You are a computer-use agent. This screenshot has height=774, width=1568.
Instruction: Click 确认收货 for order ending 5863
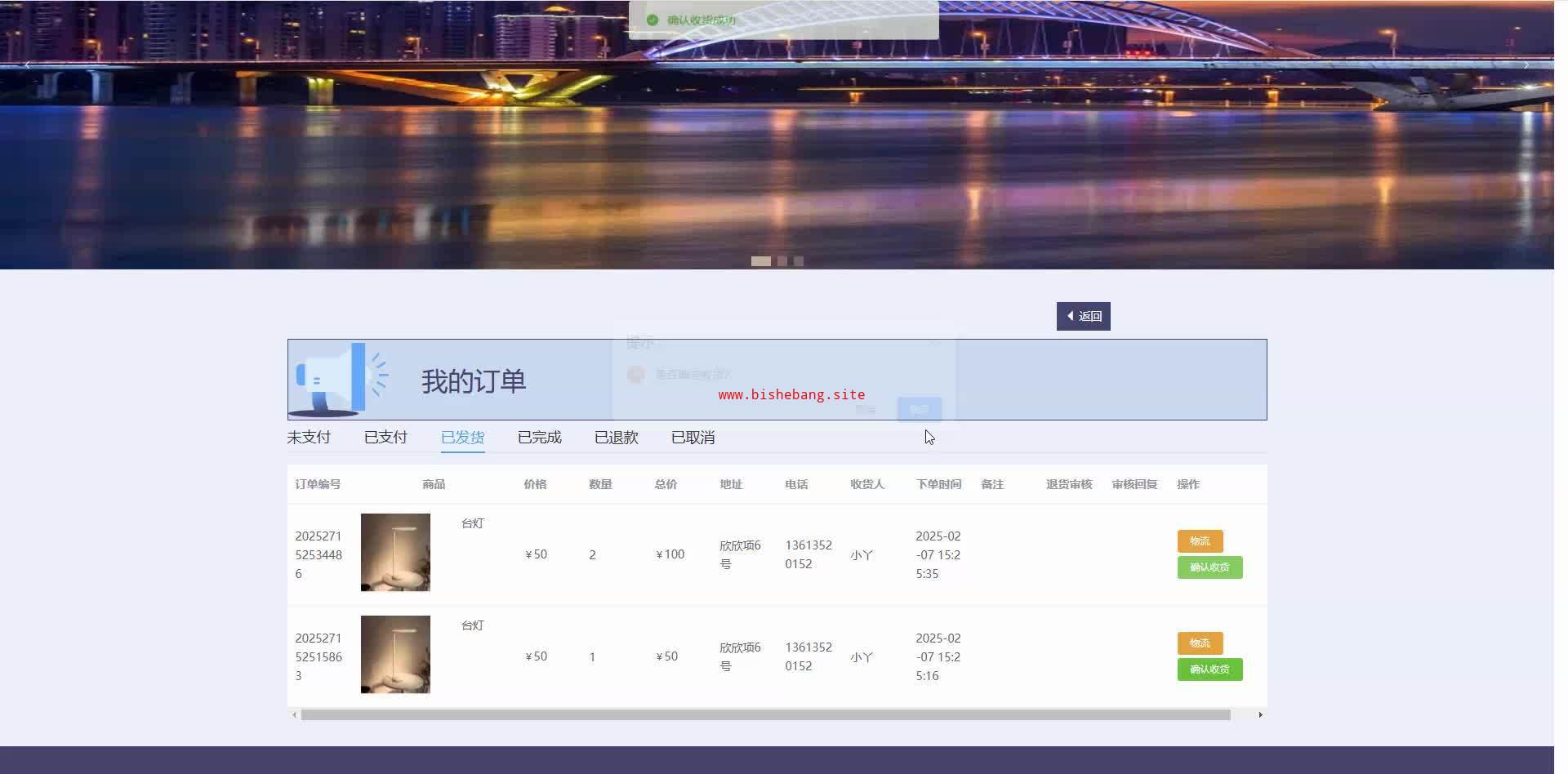point(1209,669)
